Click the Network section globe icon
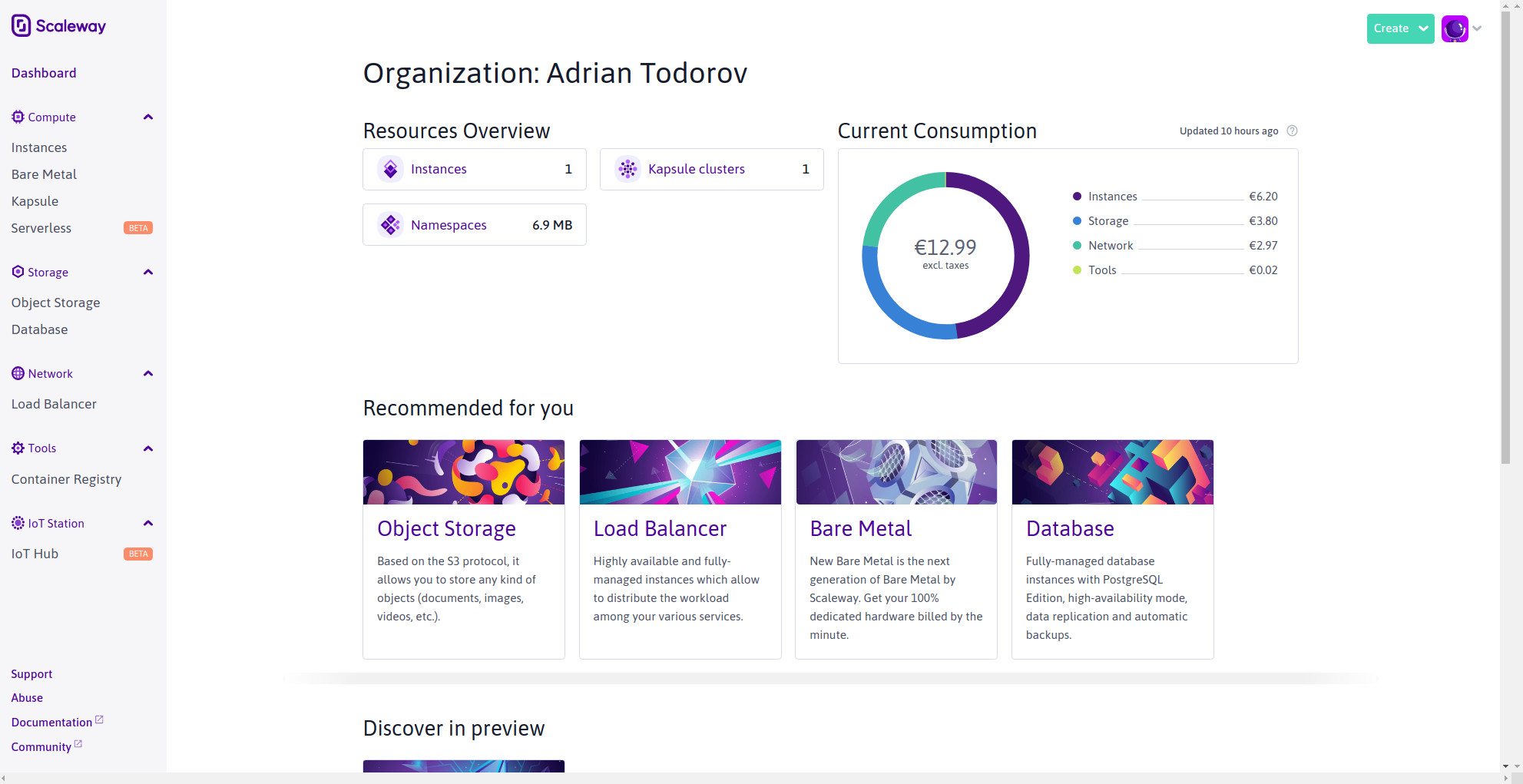The image size is (1523, 784). tap(18, 373)
